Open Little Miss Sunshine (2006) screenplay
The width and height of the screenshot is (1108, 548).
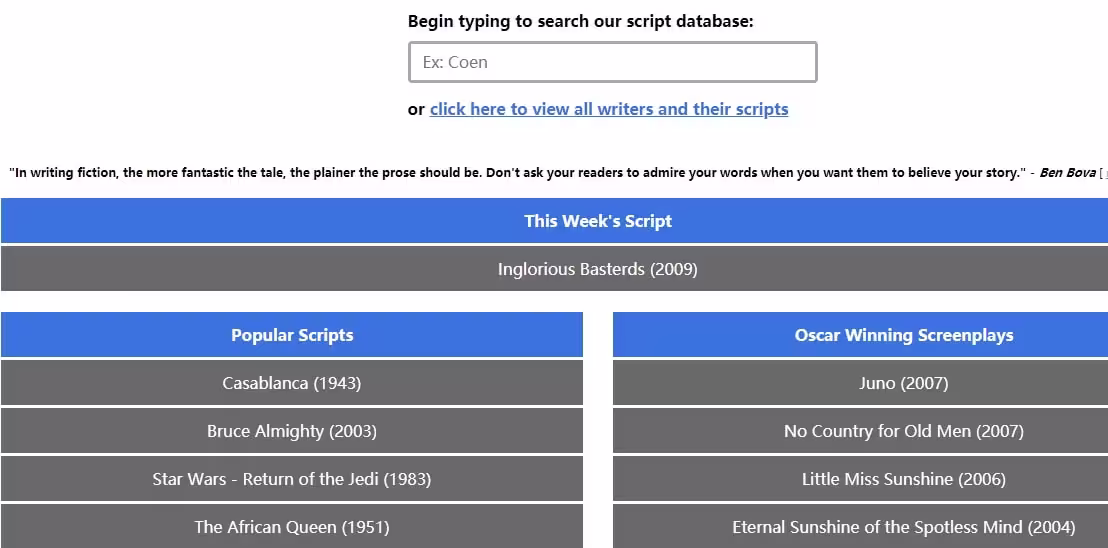point(904,479)
